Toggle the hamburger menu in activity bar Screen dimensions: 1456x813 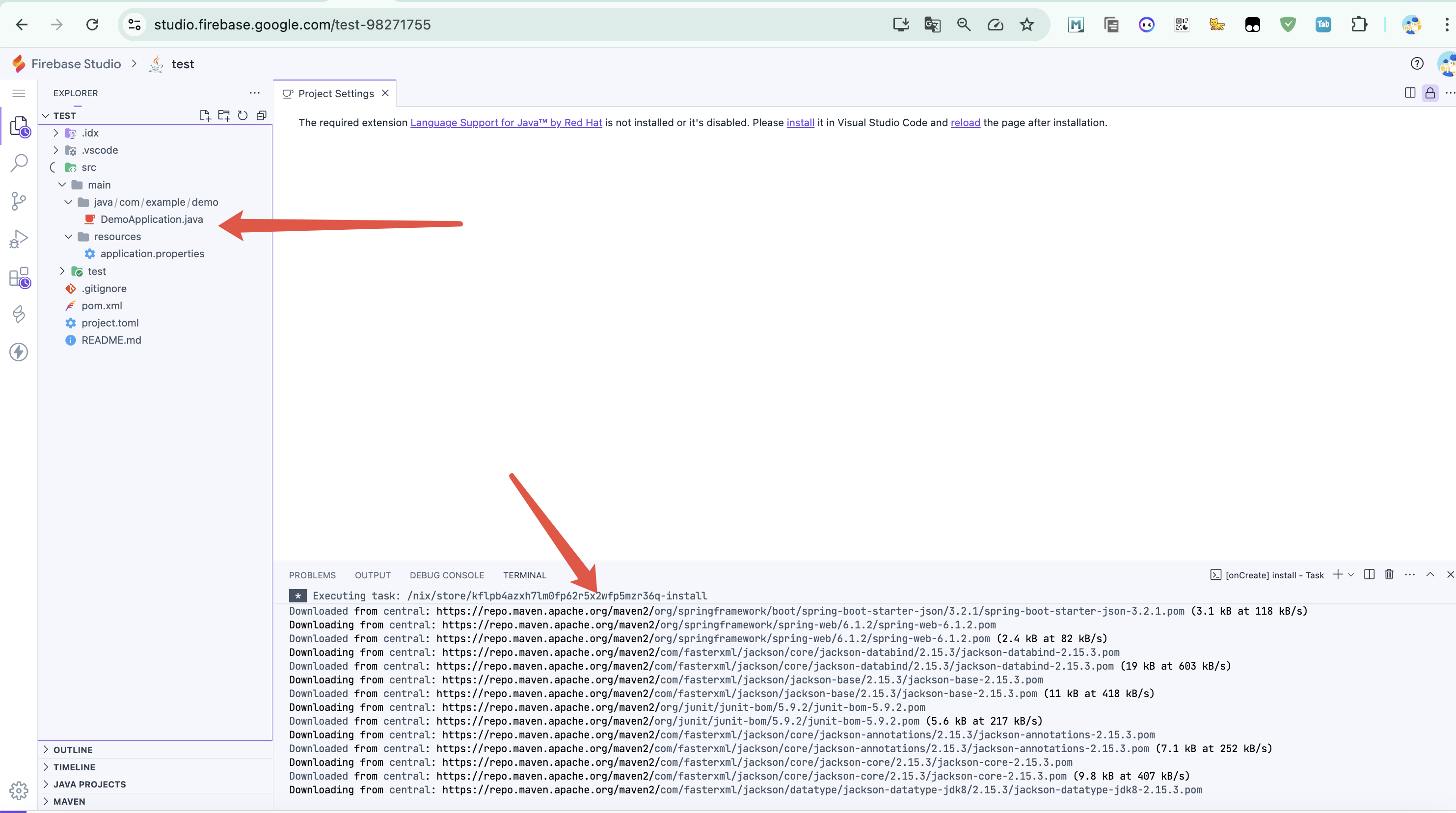(x=19, y=93)
